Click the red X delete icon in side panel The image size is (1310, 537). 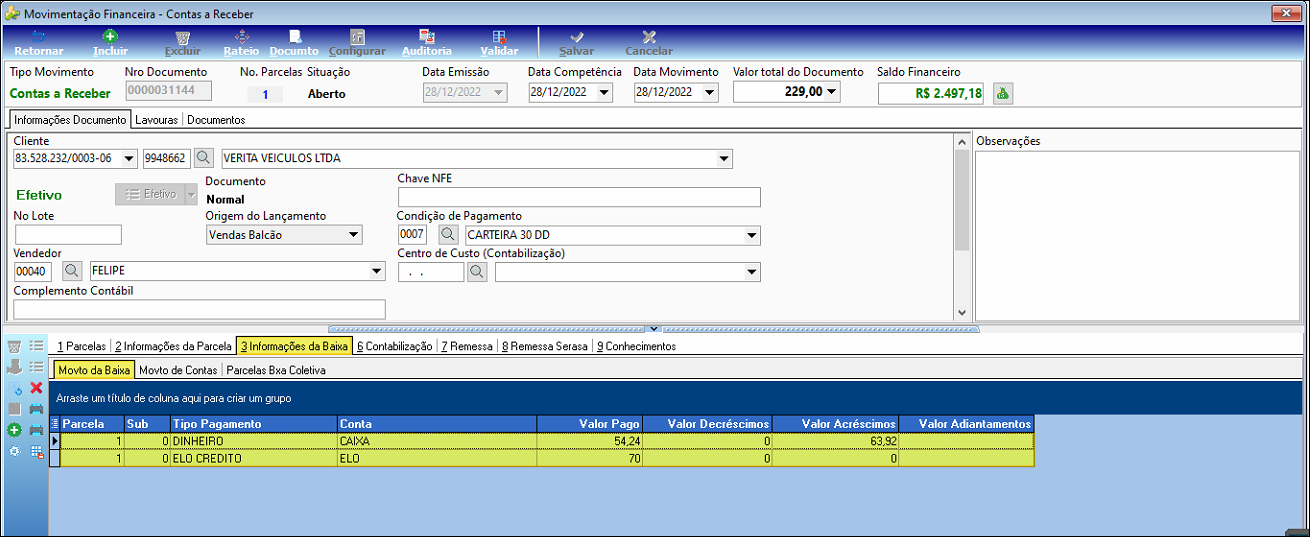tap(36, 387)
